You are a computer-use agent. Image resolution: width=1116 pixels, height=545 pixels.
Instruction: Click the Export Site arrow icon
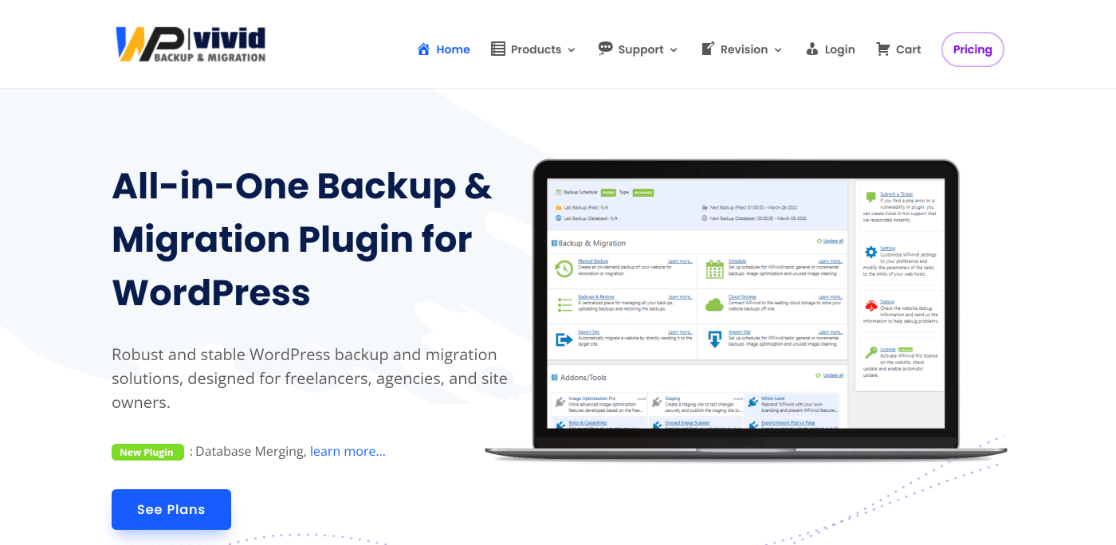[x=564, y=340]
